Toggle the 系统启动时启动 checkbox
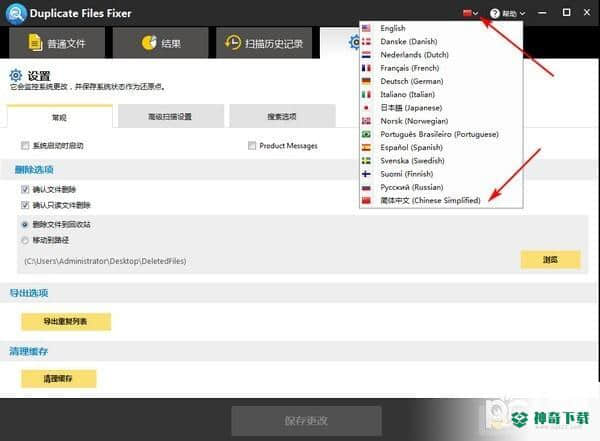The width and height of the screenshot is (600, 441). [x=25, y=145]
